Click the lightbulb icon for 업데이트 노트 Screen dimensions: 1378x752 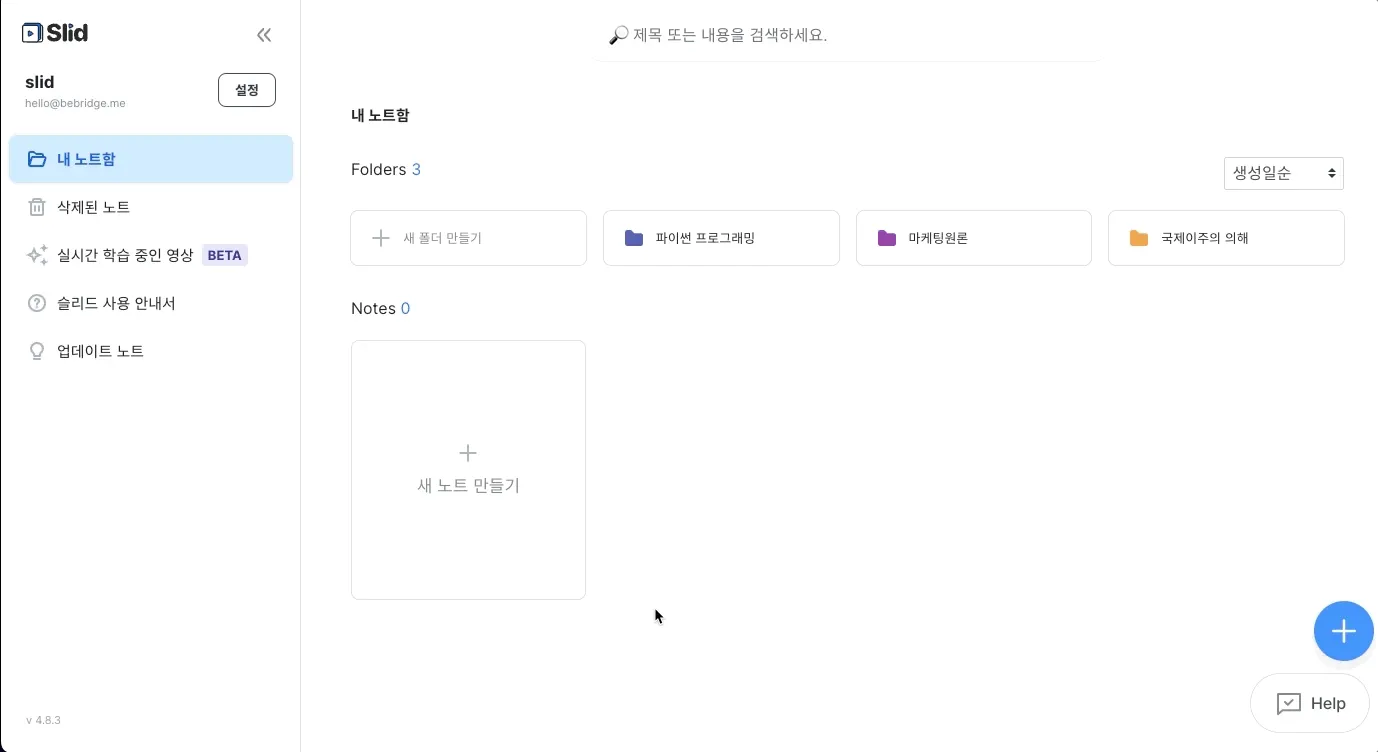pos(37,351)
